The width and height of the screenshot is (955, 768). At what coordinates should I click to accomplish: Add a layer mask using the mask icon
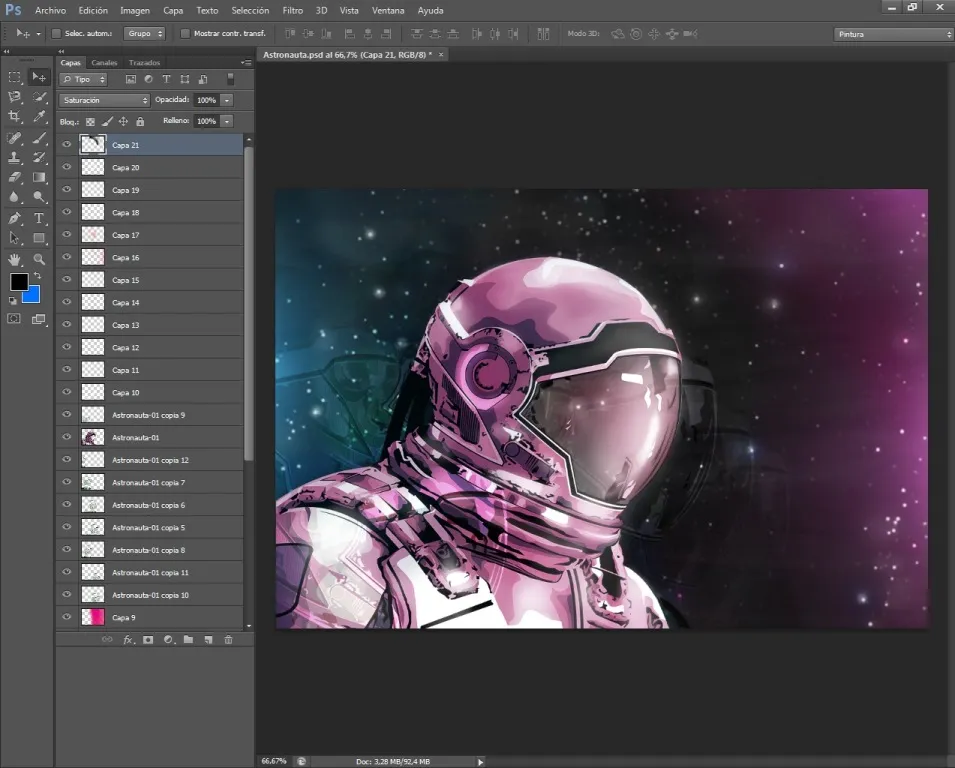pos(148,639)
